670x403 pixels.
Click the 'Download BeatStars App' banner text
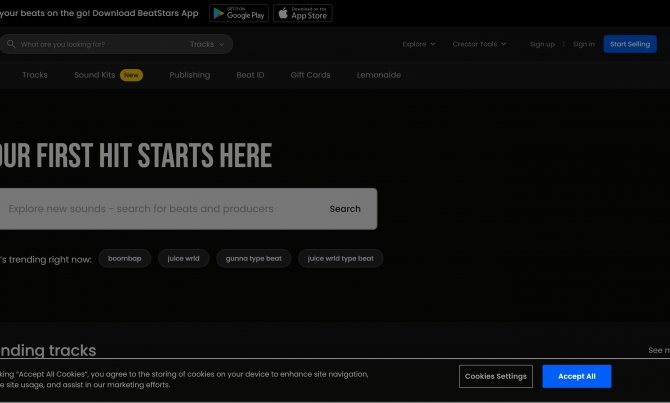coord(145,13)
